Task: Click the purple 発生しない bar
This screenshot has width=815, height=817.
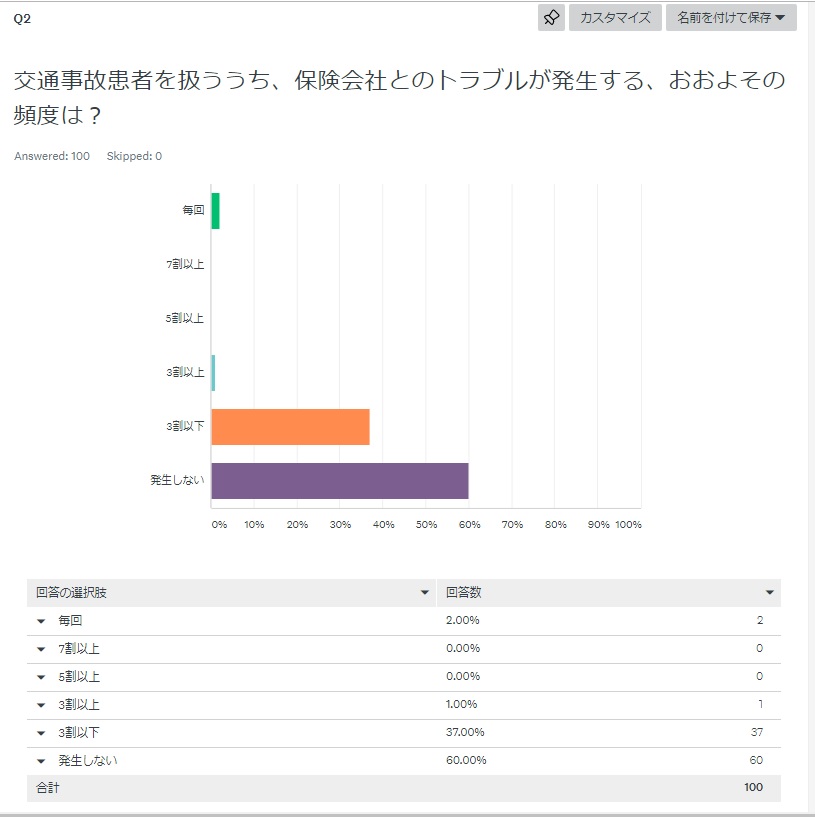Action: point(340,481)
